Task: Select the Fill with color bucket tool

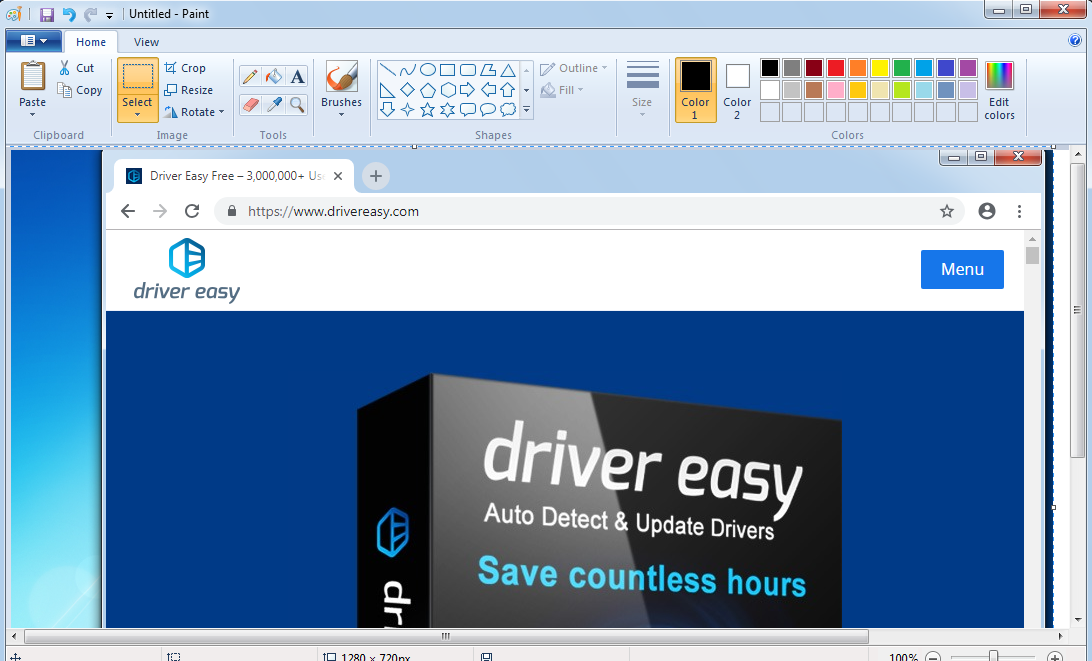Action: [274, 76]
